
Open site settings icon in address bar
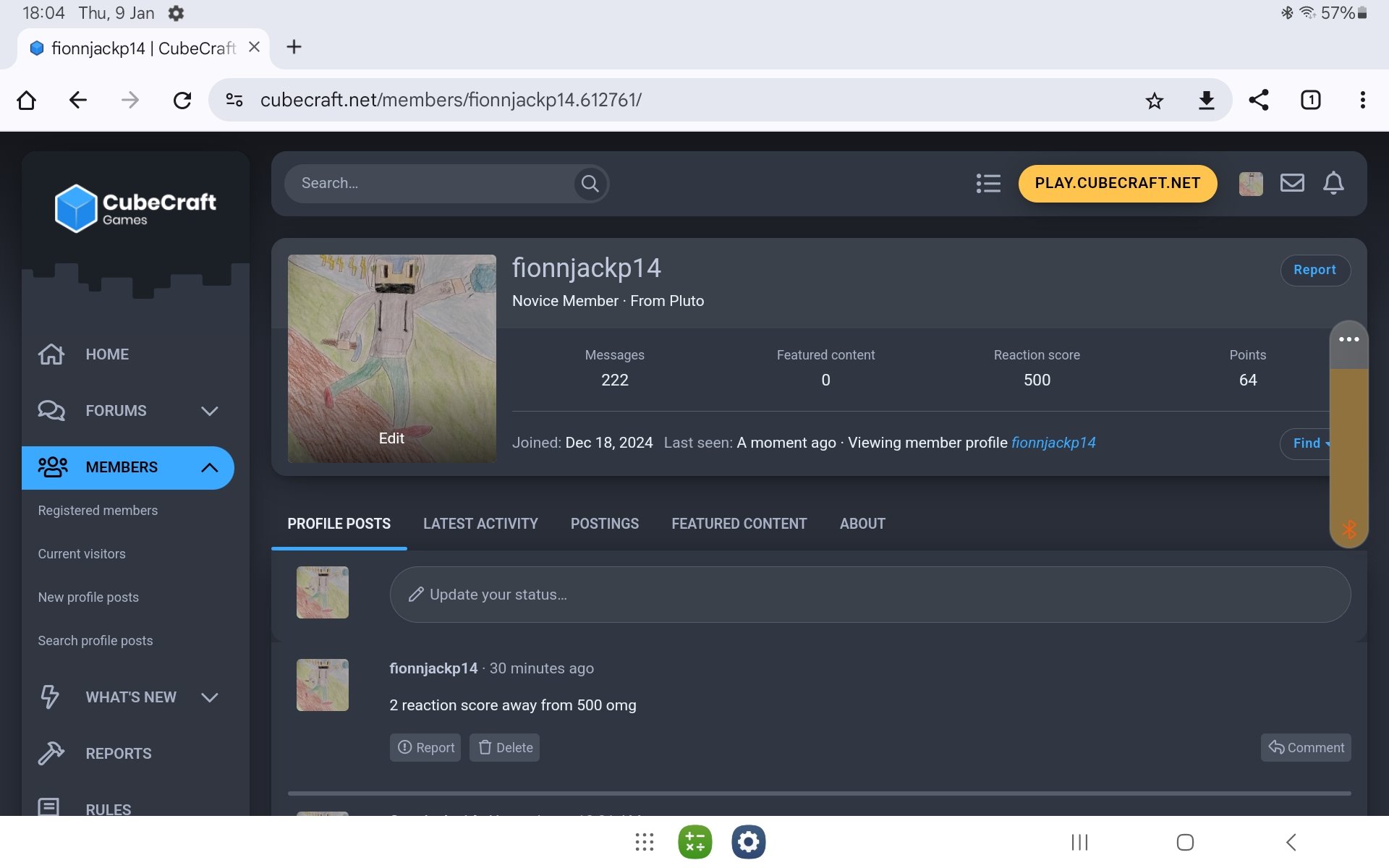[x=234, y=100]
